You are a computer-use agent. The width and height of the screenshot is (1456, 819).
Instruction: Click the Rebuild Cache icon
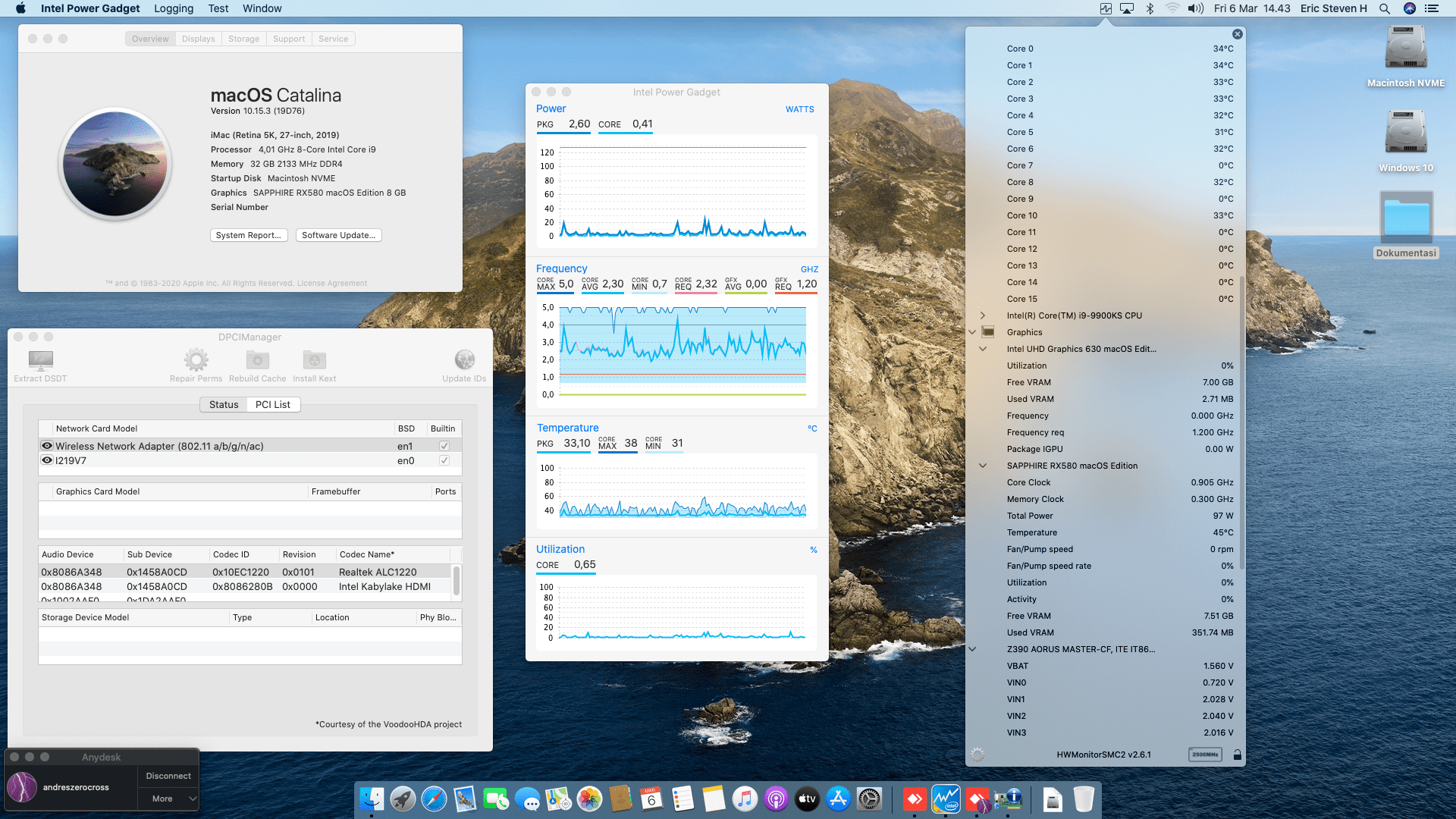pyautogui.click(x=257, y=360)
